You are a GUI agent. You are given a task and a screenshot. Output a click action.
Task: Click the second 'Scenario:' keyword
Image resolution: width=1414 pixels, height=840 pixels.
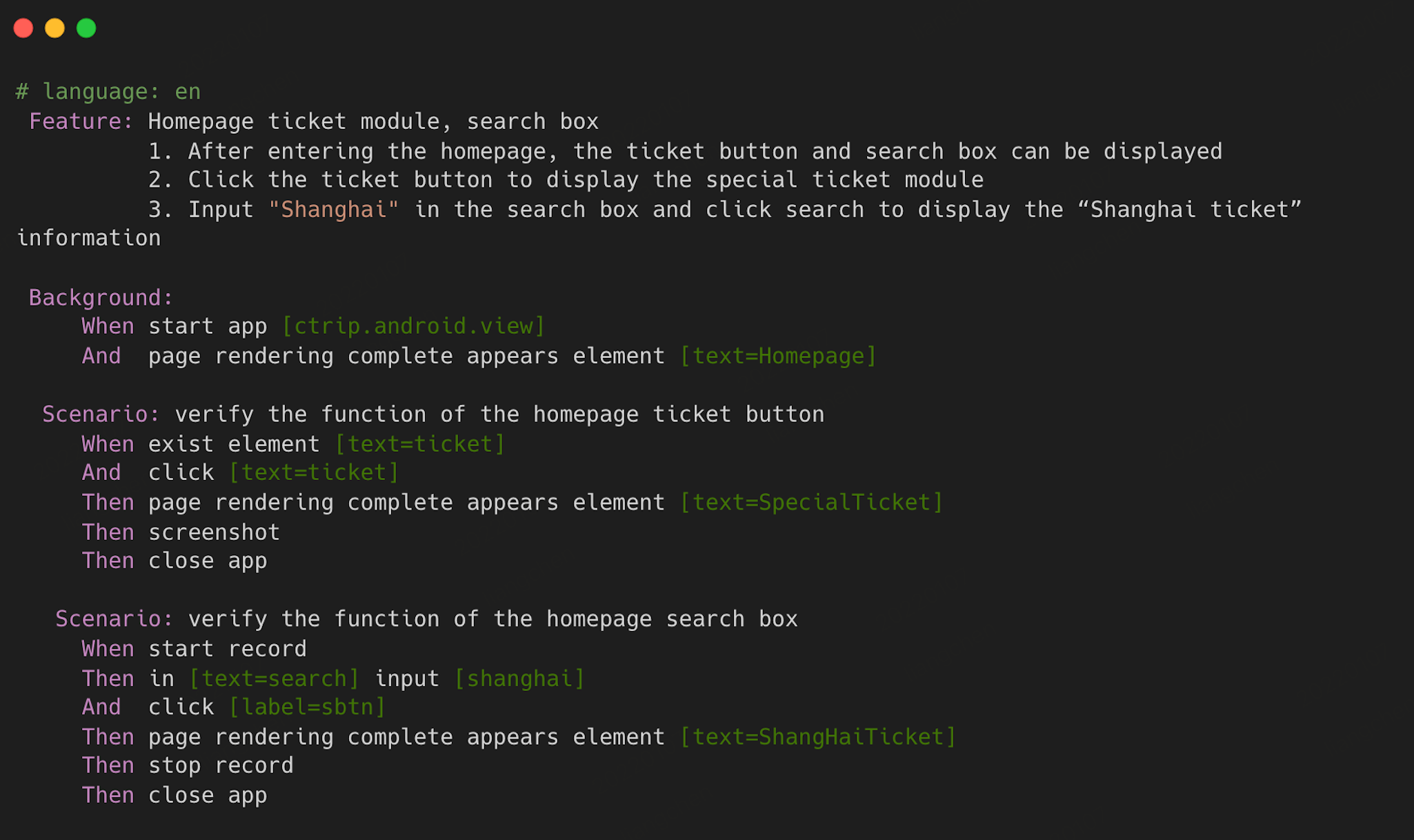point(114,619)
